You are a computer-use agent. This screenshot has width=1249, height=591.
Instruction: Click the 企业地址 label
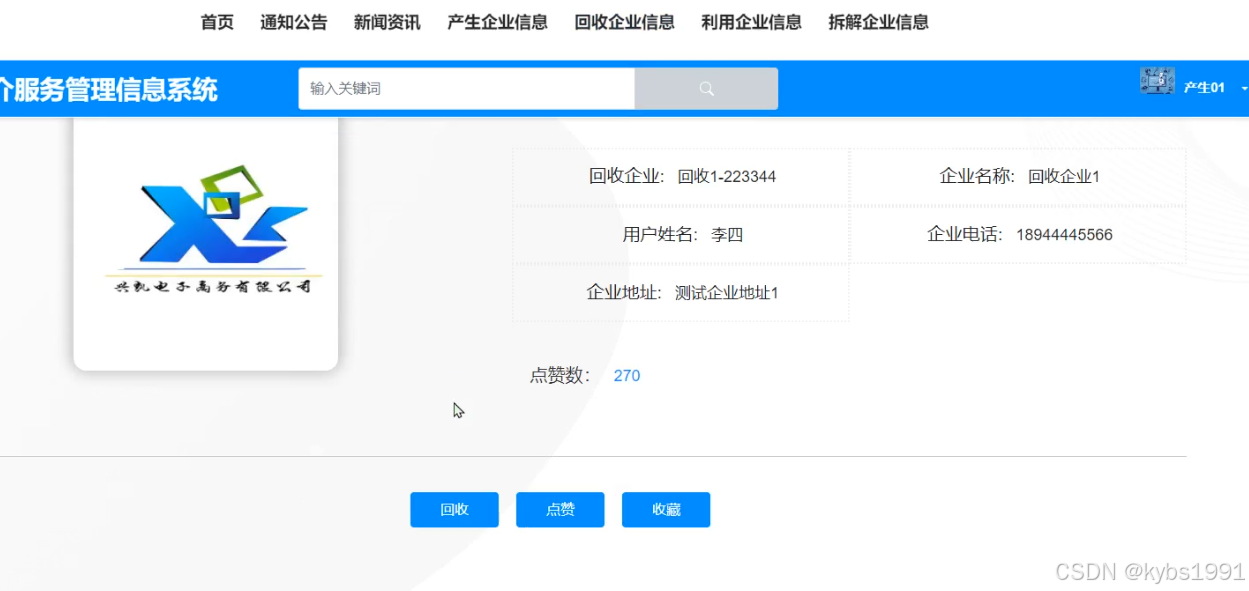[623, 293]
